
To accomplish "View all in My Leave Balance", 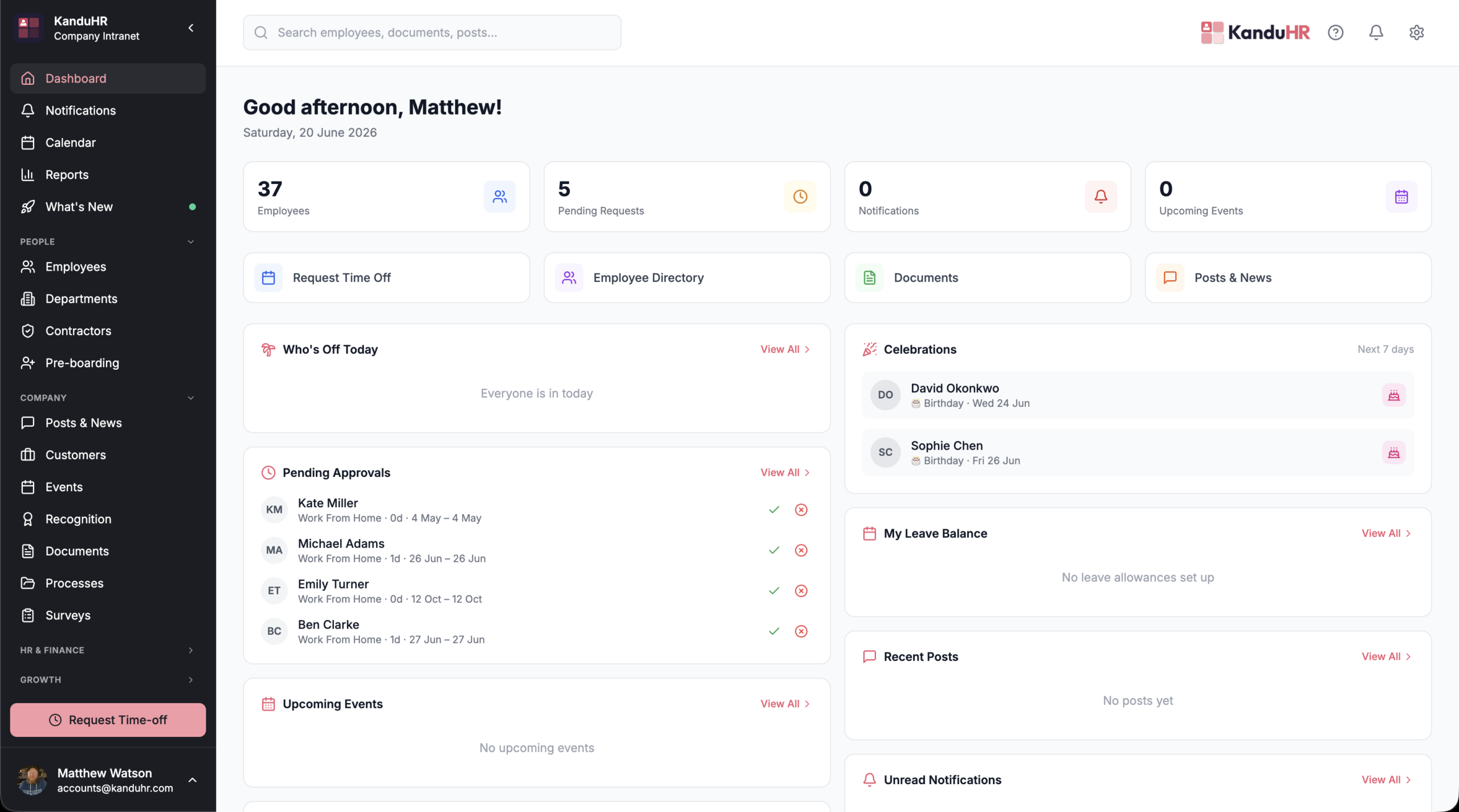I will 1386,533.
